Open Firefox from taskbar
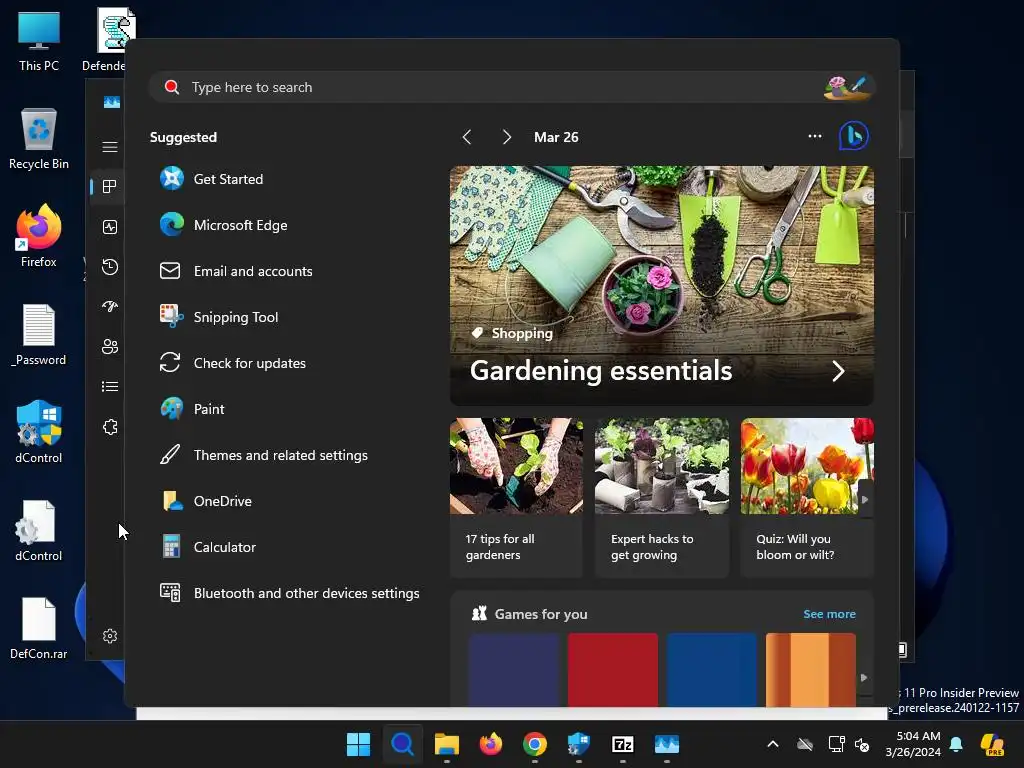 tap(490, 744)
